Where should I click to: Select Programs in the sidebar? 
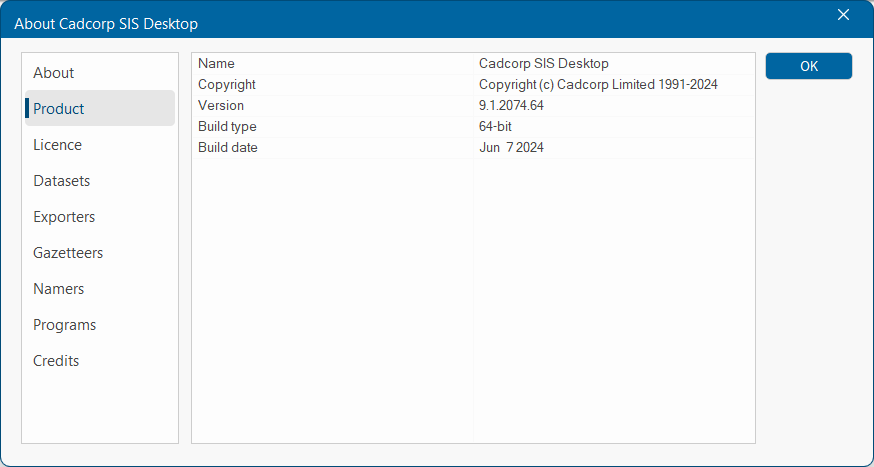pos(65,325)
